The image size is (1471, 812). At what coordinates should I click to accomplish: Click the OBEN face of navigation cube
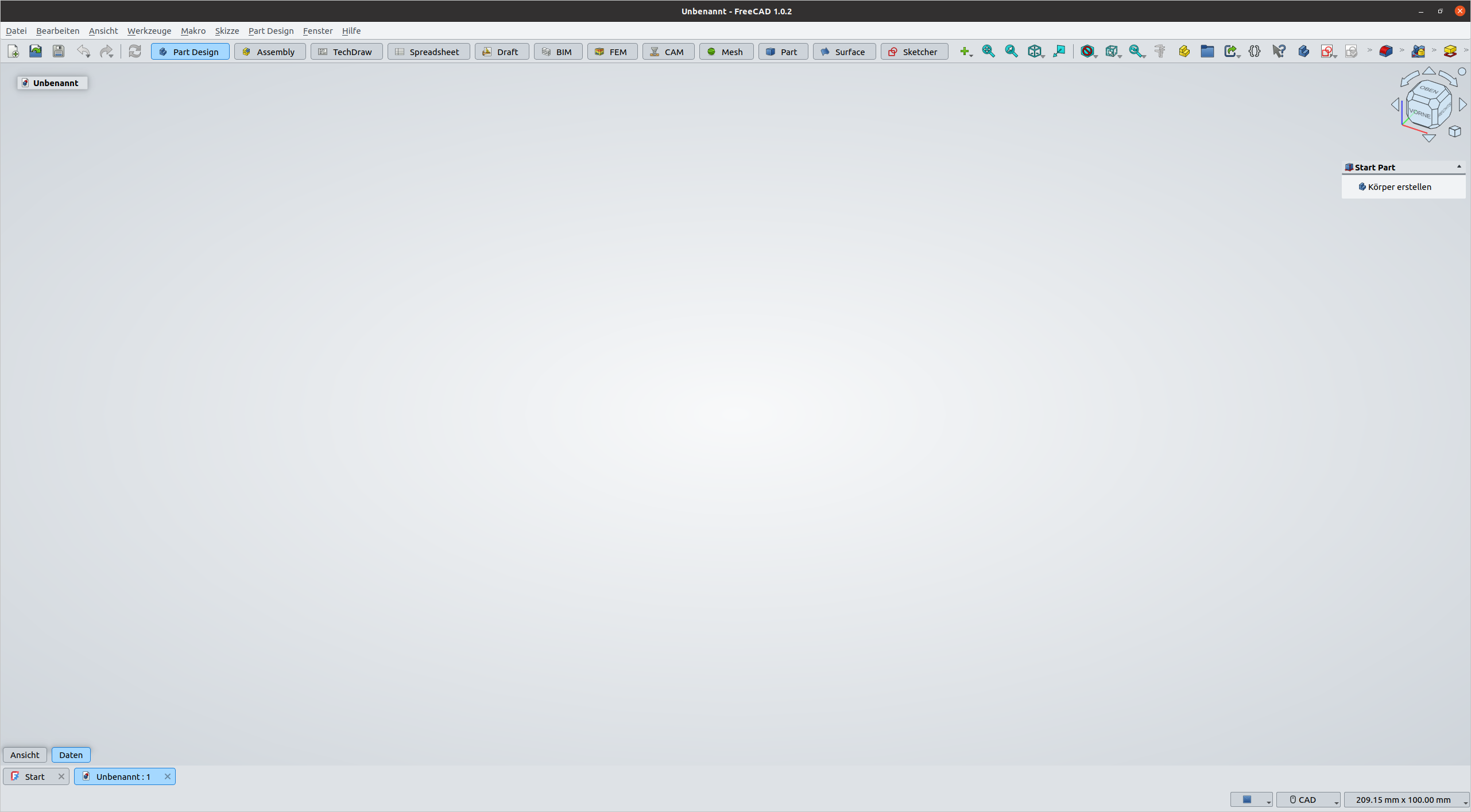click(1429, 90)
